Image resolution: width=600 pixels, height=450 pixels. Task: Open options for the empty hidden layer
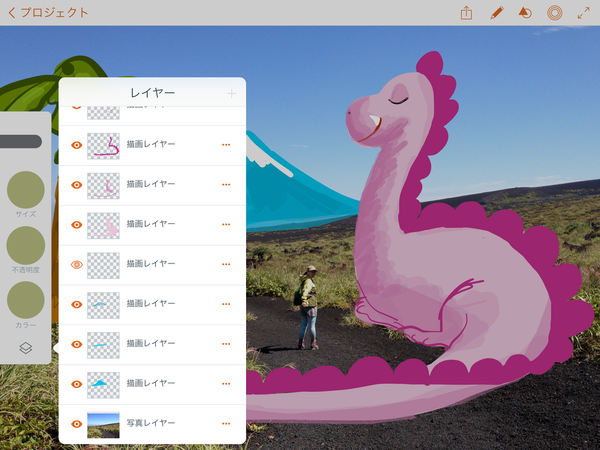pos(226,264)
